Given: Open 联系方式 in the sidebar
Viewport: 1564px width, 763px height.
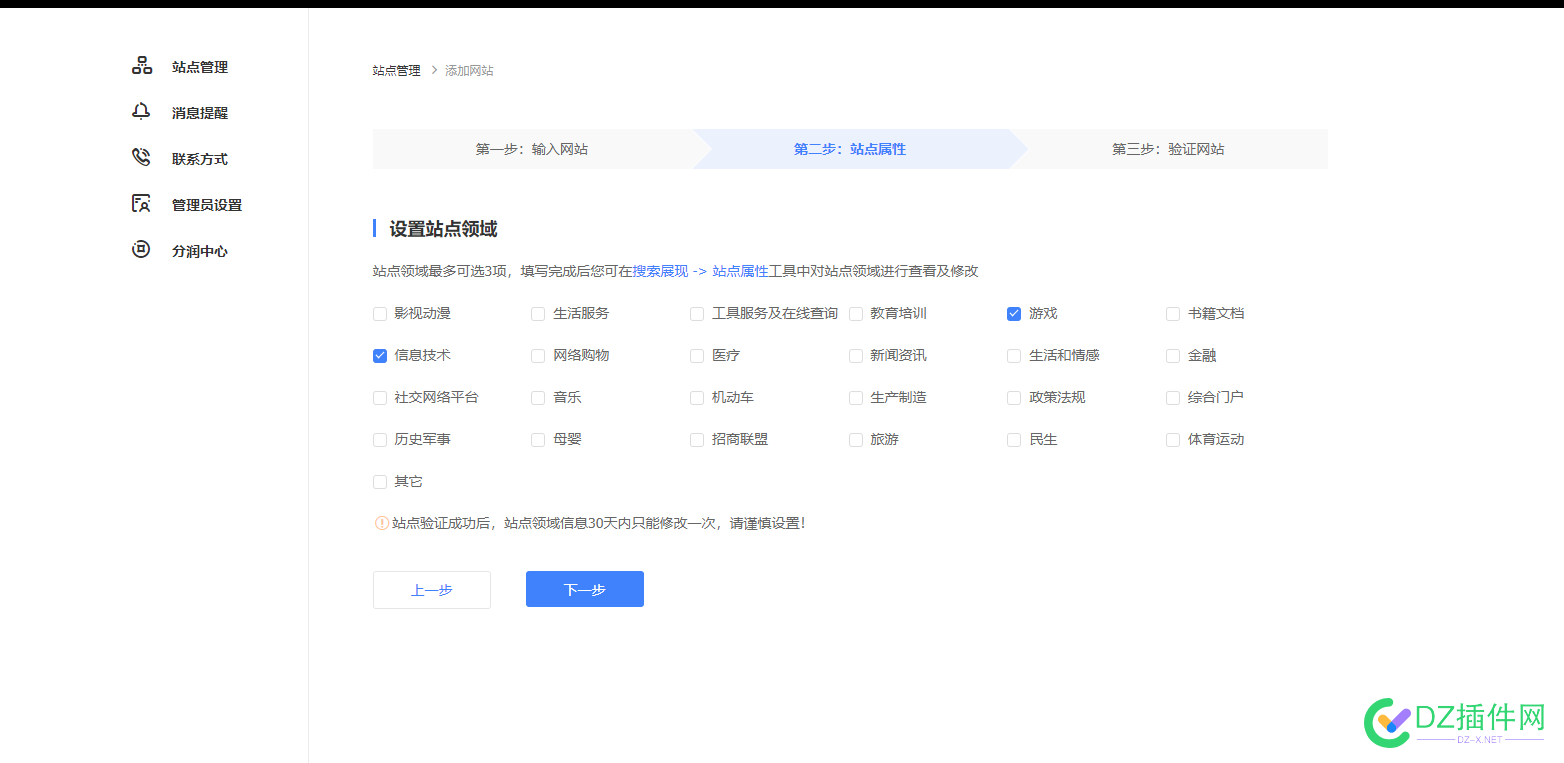Looking at the screenshot, I should 200,159.
